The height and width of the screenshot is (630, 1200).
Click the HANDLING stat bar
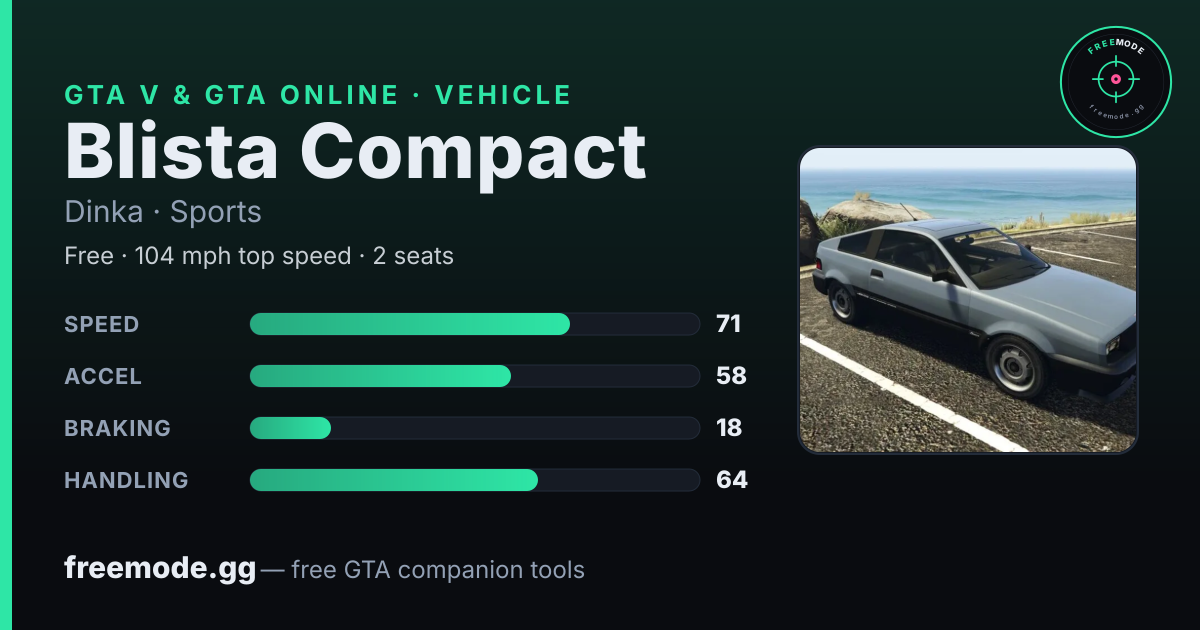pos(474,480)
